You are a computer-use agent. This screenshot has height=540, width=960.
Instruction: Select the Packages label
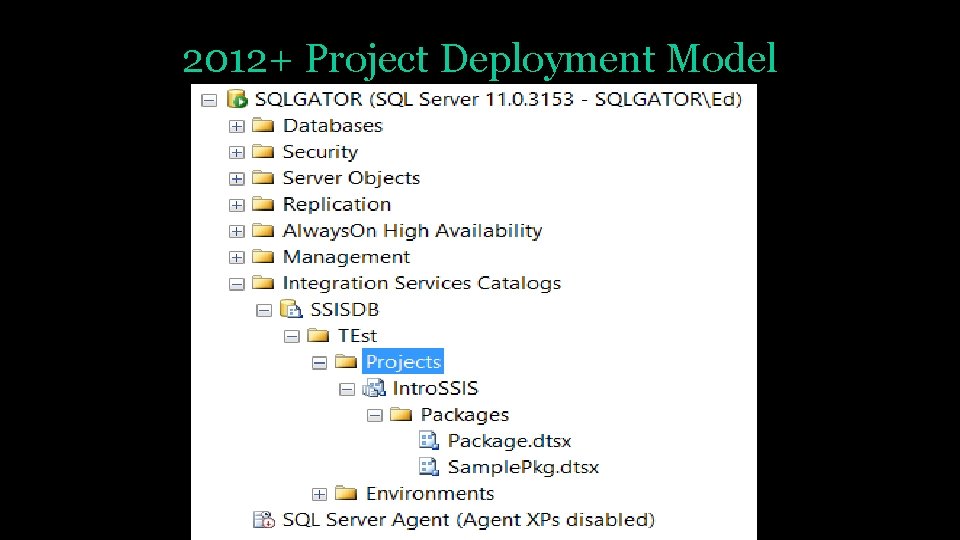coord(465,415)
